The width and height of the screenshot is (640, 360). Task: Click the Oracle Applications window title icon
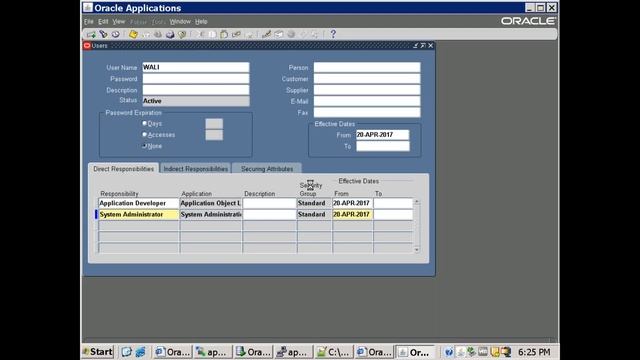coord(88,7)
